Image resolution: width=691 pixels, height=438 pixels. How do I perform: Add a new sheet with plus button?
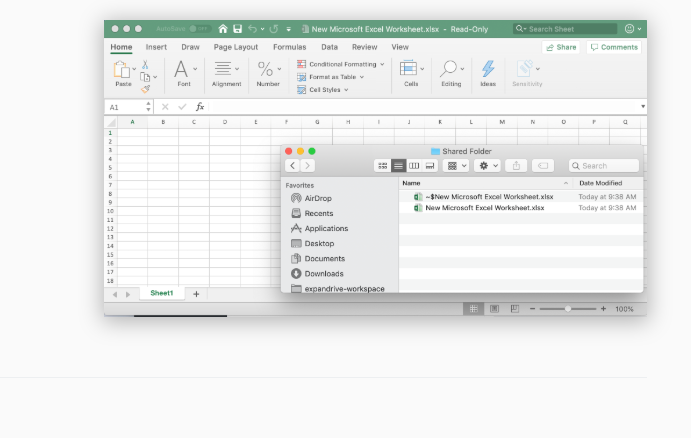point(196,294)
